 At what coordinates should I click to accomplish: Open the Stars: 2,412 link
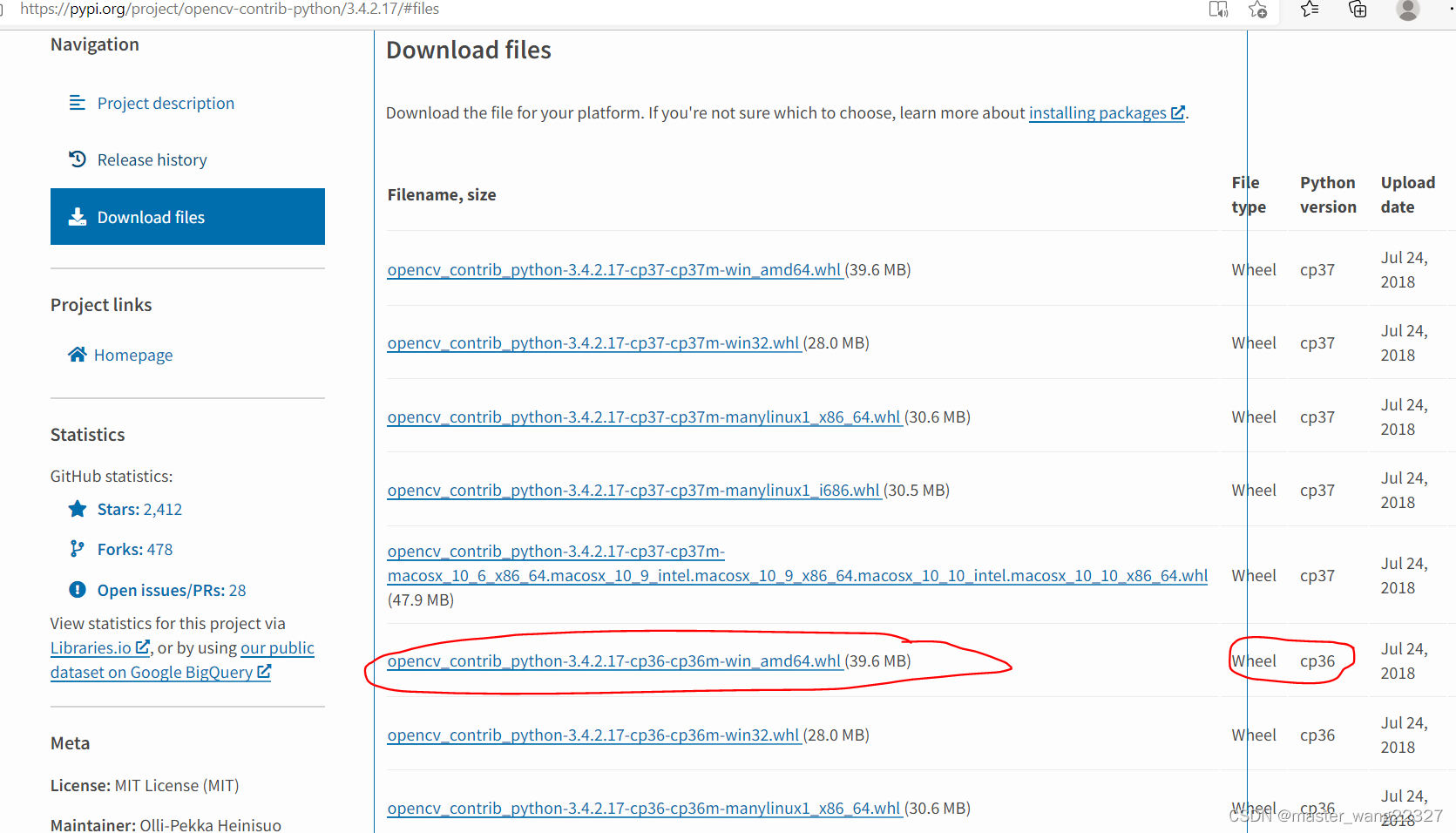tap(139, 509)
